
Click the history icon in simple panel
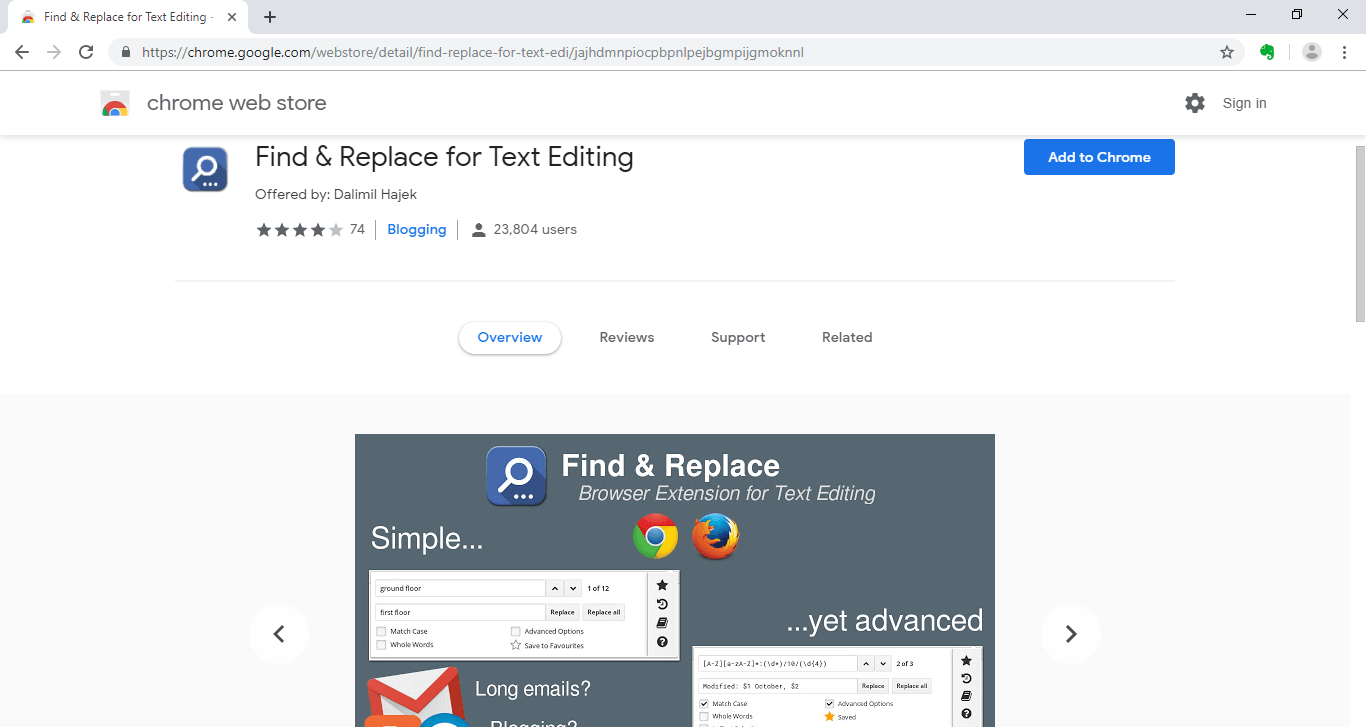coord(662,604)
